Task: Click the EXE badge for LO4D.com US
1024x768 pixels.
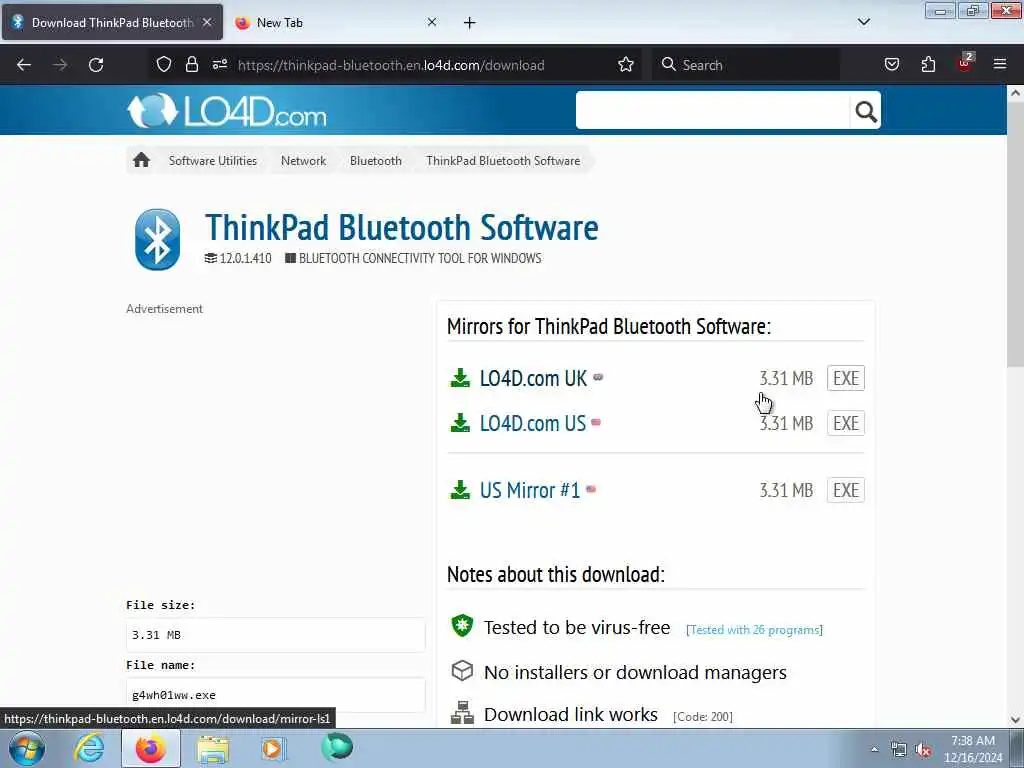Action: [846, 423]
